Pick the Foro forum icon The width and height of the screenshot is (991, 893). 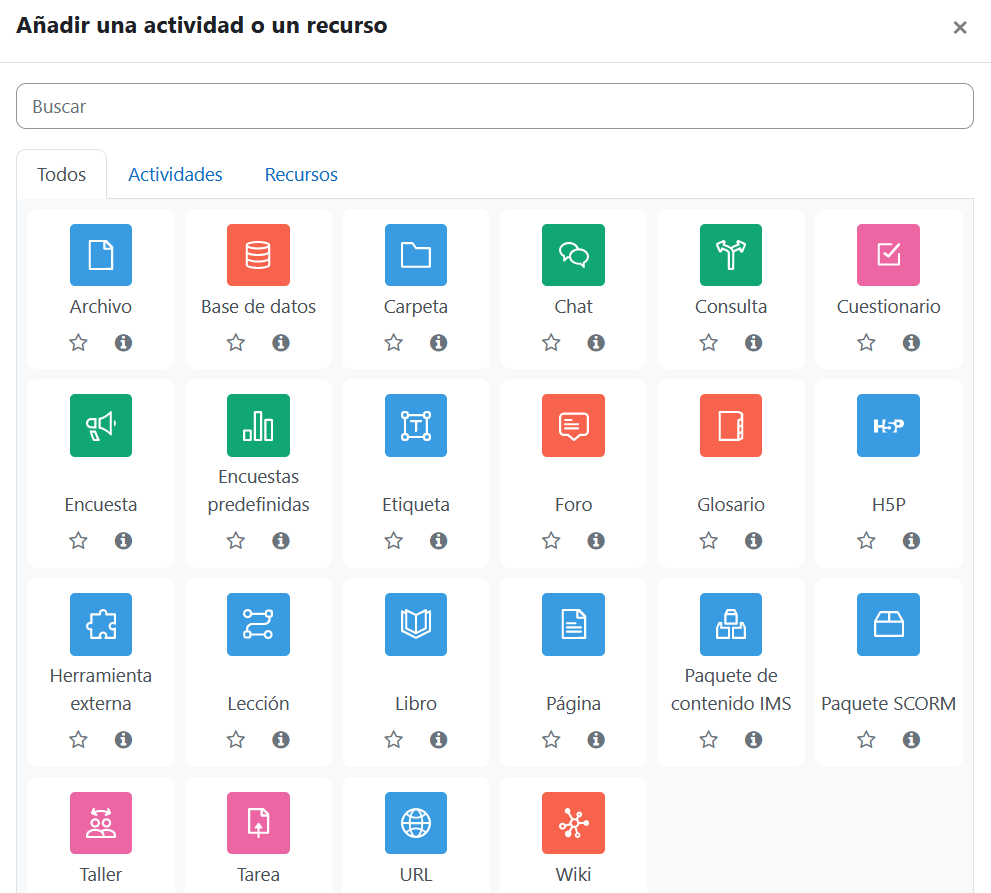click(x=573, y=425)
